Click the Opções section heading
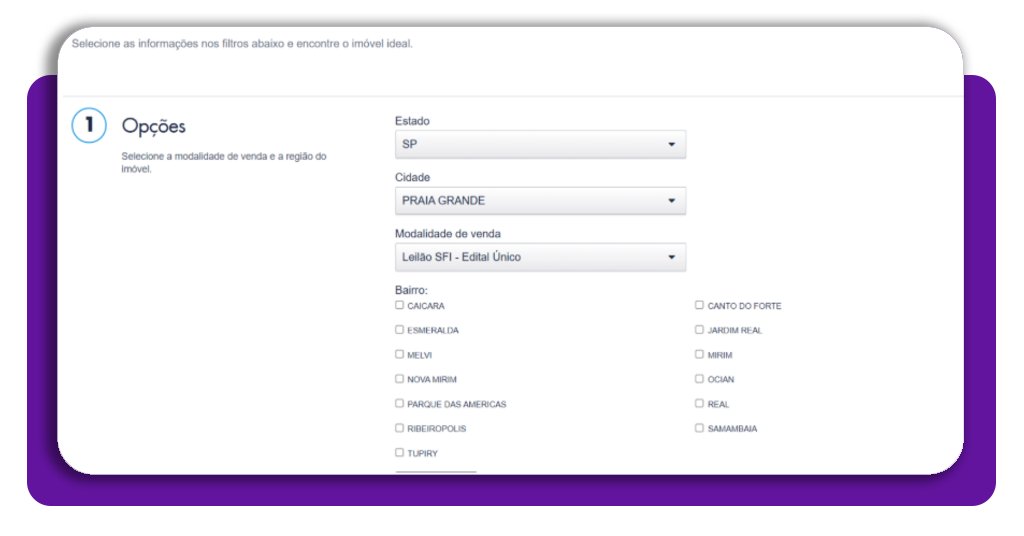1024x536 pixels. point(153,126)
